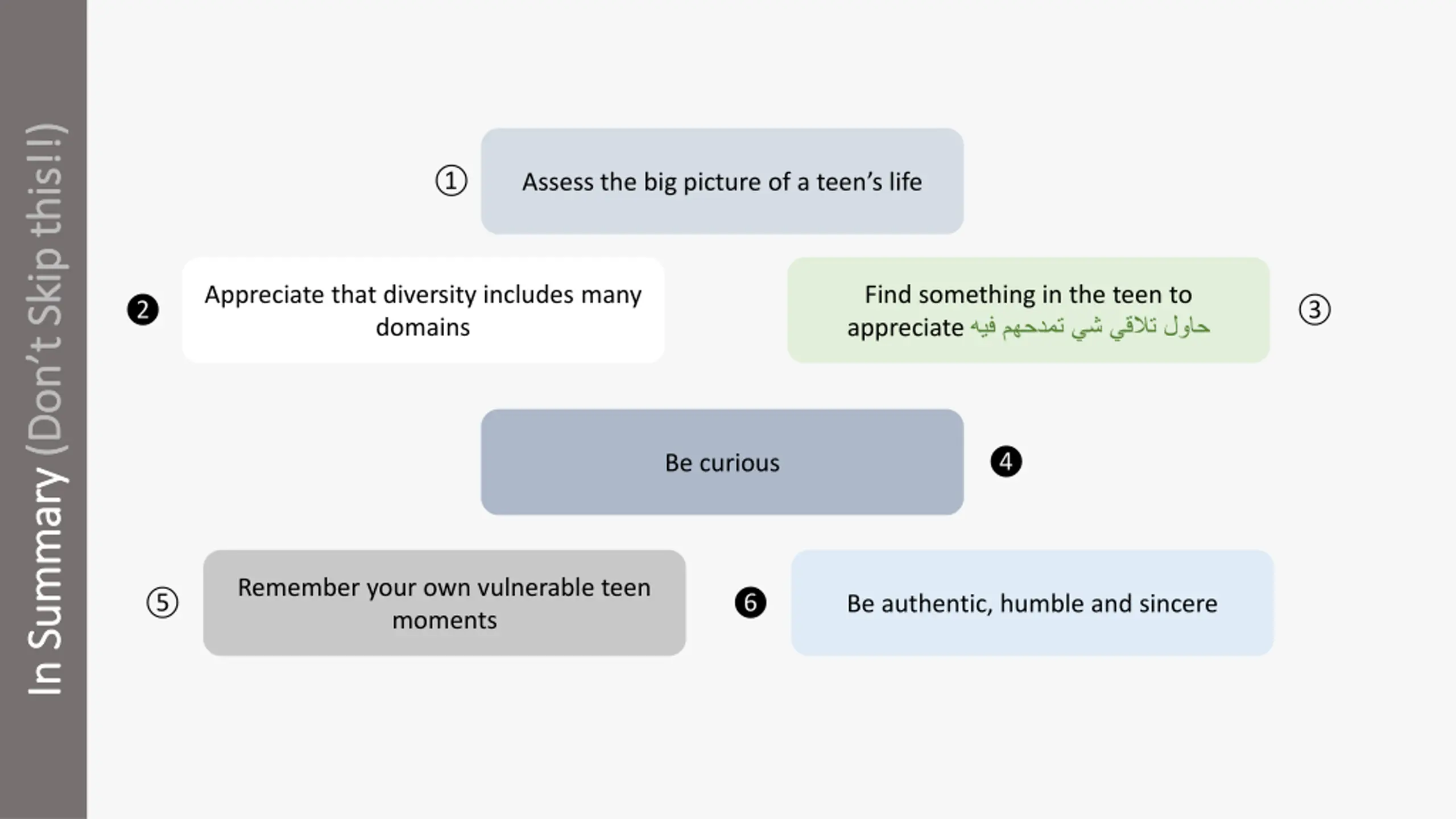1456x819 pixels.
Task: Click the outlined number 5 circle
Action: 162,602
